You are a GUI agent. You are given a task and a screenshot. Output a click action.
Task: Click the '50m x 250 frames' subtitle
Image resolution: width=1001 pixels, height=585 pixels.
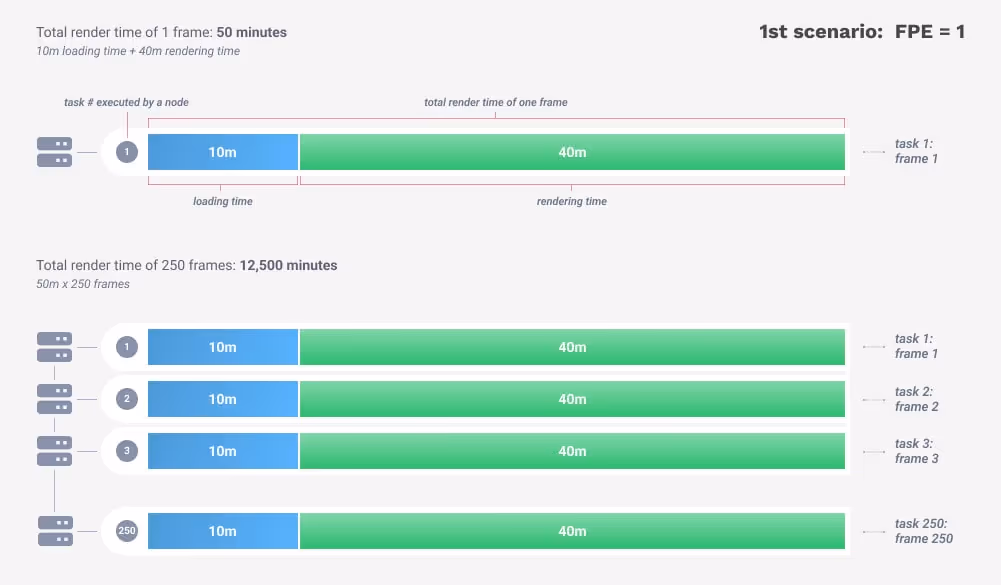pyautogui.click(x=83, y=284)
